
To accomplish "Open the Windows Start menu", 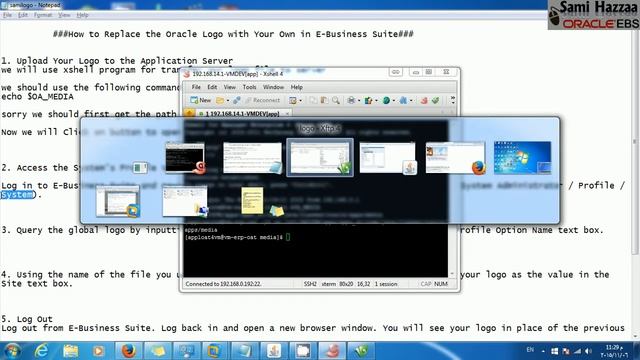I will click(12, 351).
